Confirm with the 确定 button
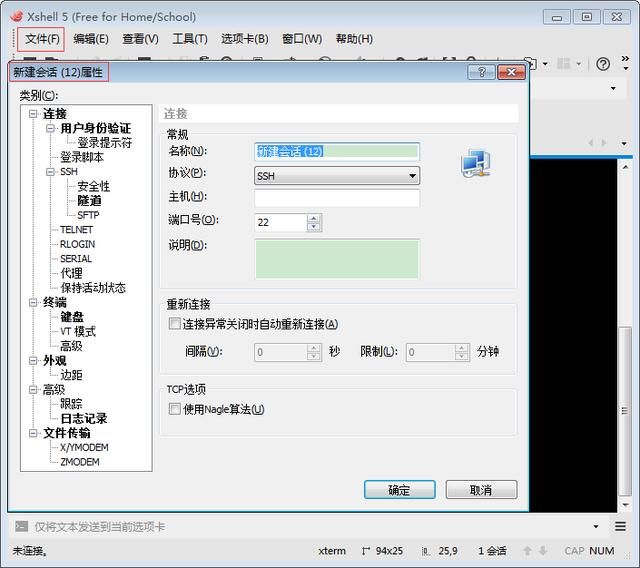 tap(400, 489)
